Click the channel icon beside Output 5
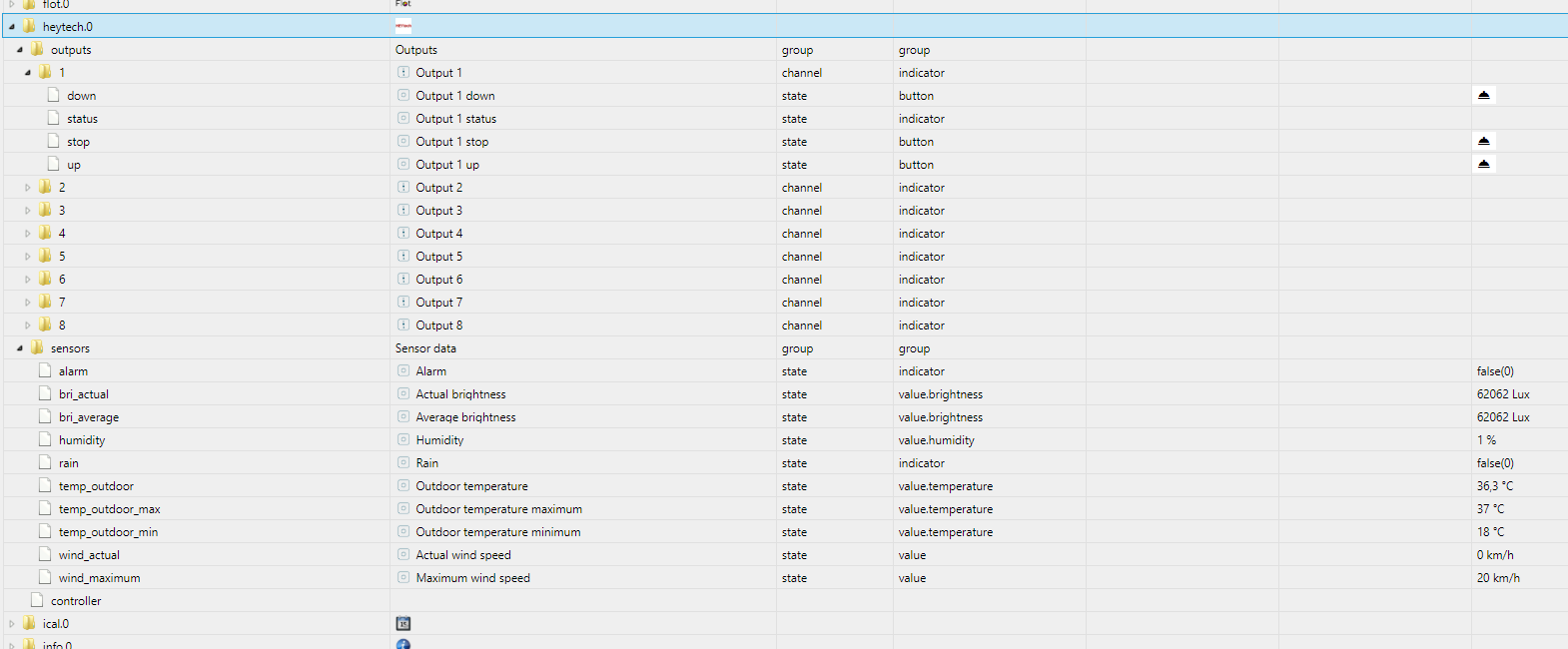Image resolution: width=1568 pixels, height=649 pixels. pos(403,257)
